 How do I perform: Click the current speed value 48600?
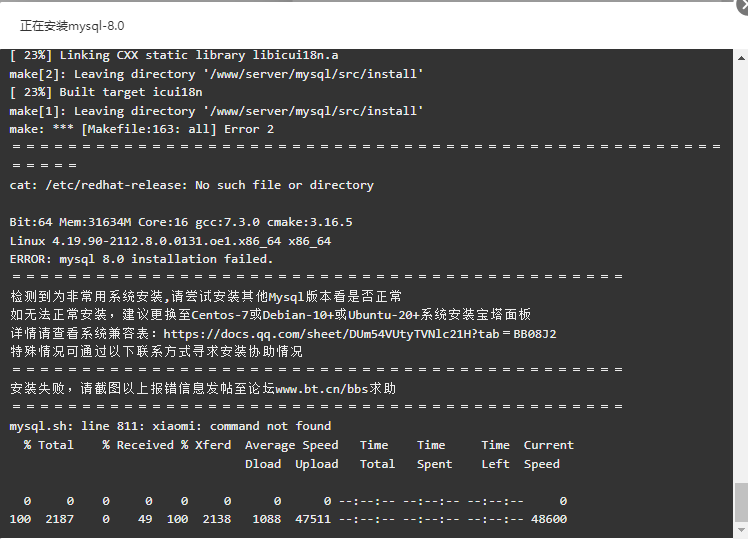coord(549,519)
